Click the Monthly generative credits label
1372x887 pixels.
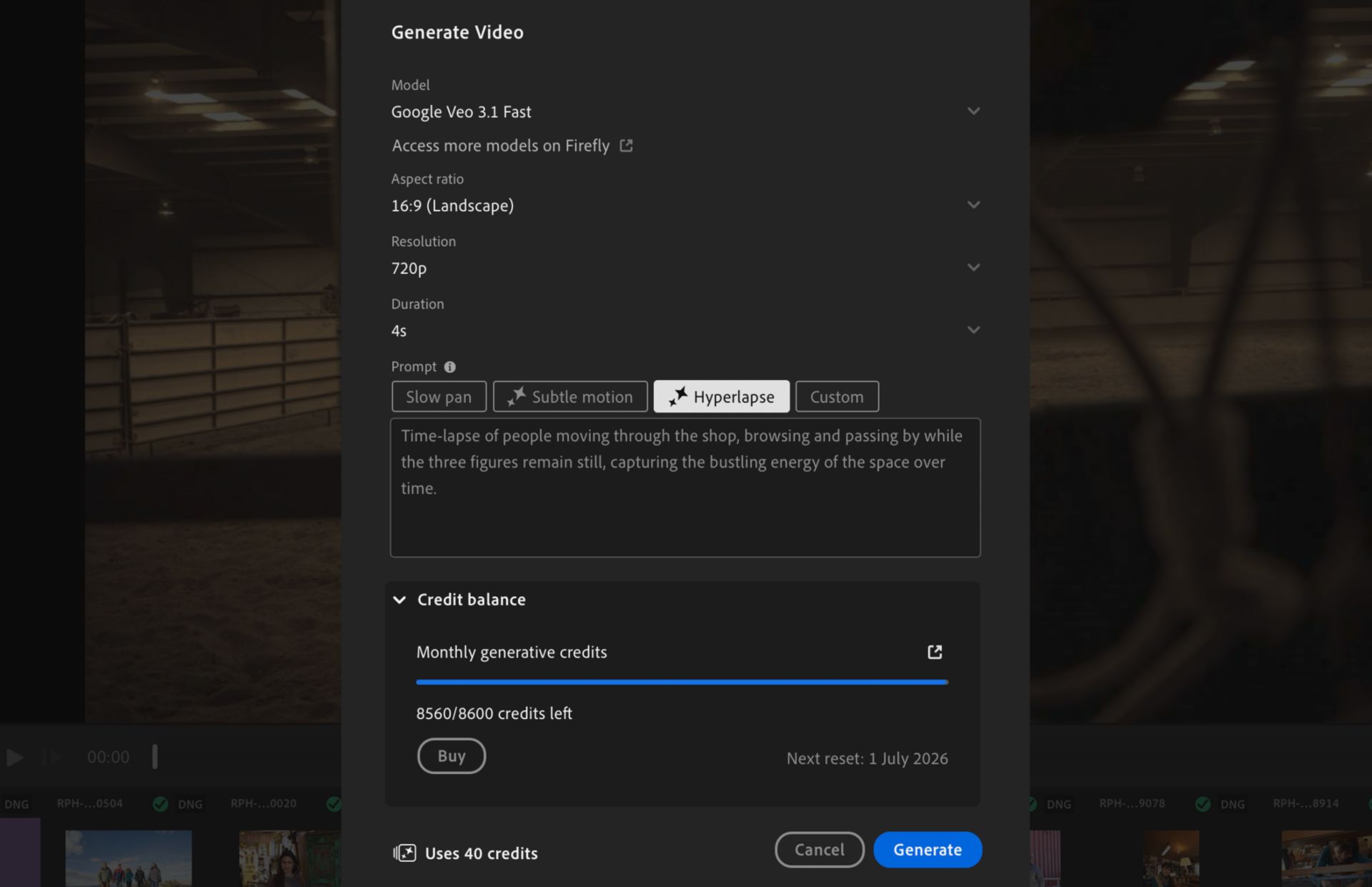(x=512, y=652)
